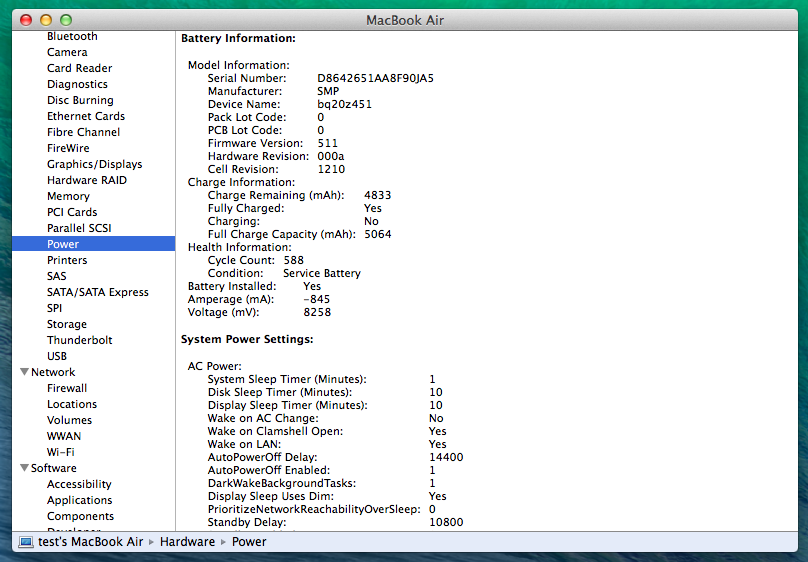The height and width of the screenshot is (562, 808).
Task: Click the Battery Information heading
Action: 239,38
